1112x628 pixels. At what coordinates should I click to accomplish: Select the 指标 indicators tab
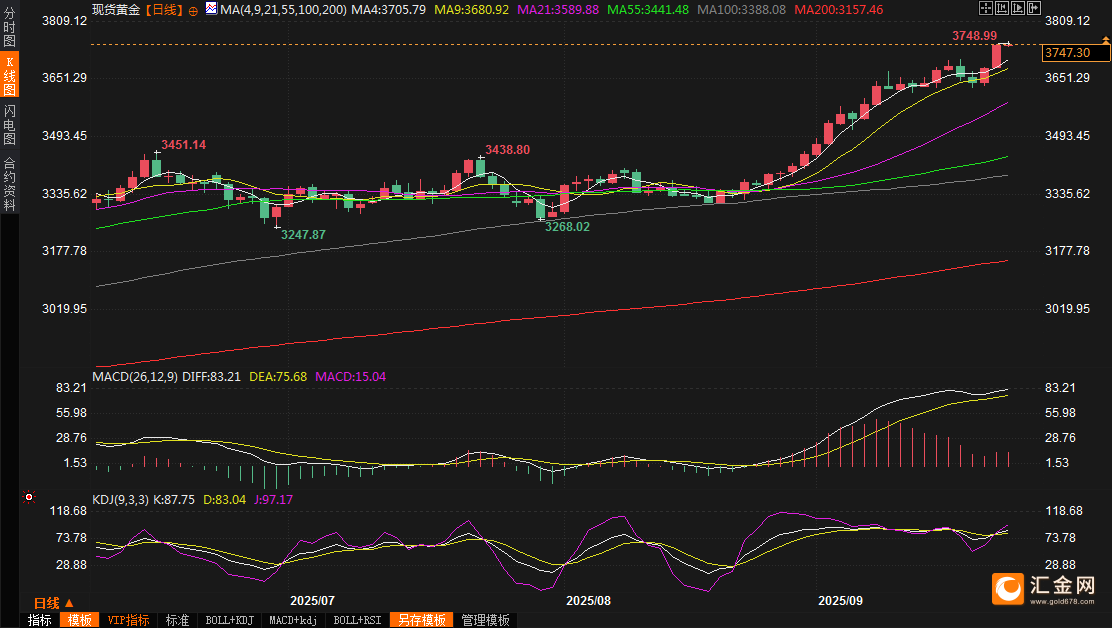[40, 620]
